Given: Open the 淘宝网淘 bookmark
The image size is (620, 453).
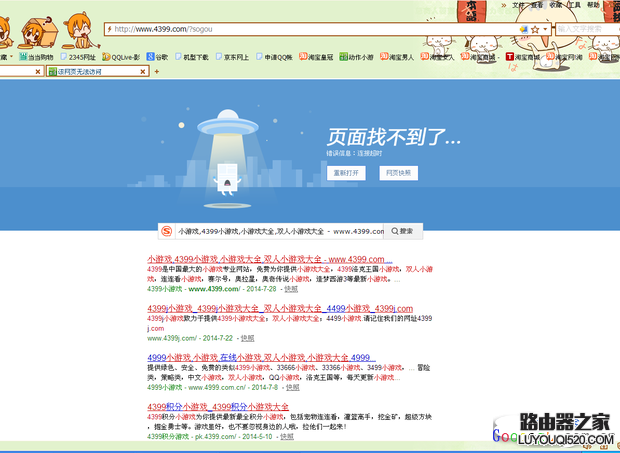Looking at the screenshot, I should 565,57.
